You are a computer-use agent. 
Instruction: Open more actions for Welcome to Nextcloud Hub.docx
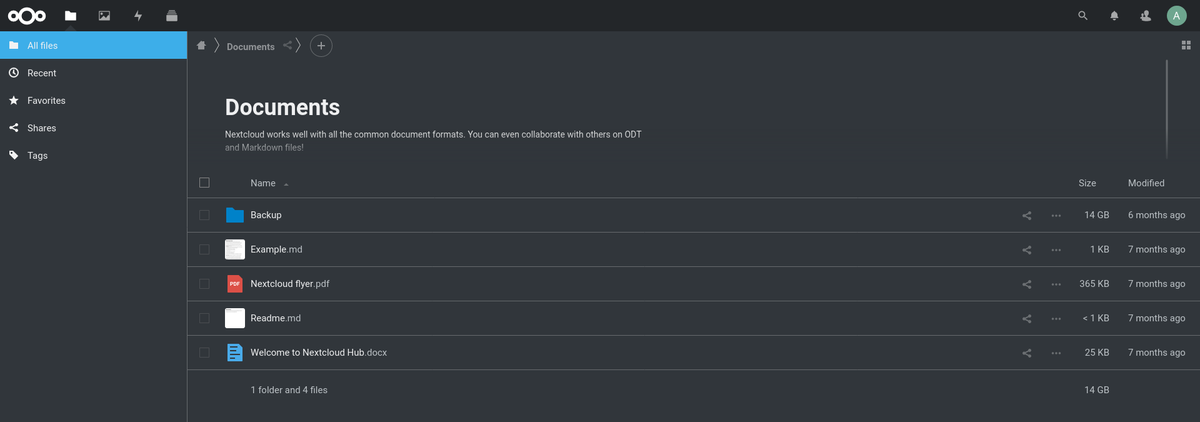[x=1056, y=353]
